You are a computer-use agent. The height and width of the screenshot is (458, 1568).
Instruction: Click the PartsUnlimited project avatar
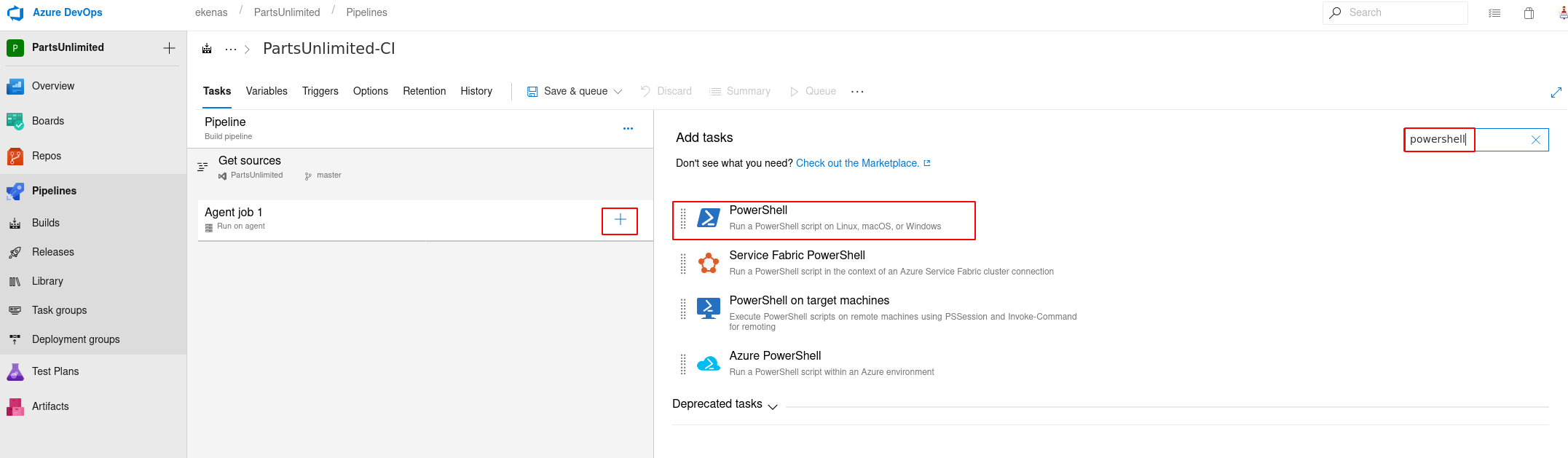(x=15, y=48)
